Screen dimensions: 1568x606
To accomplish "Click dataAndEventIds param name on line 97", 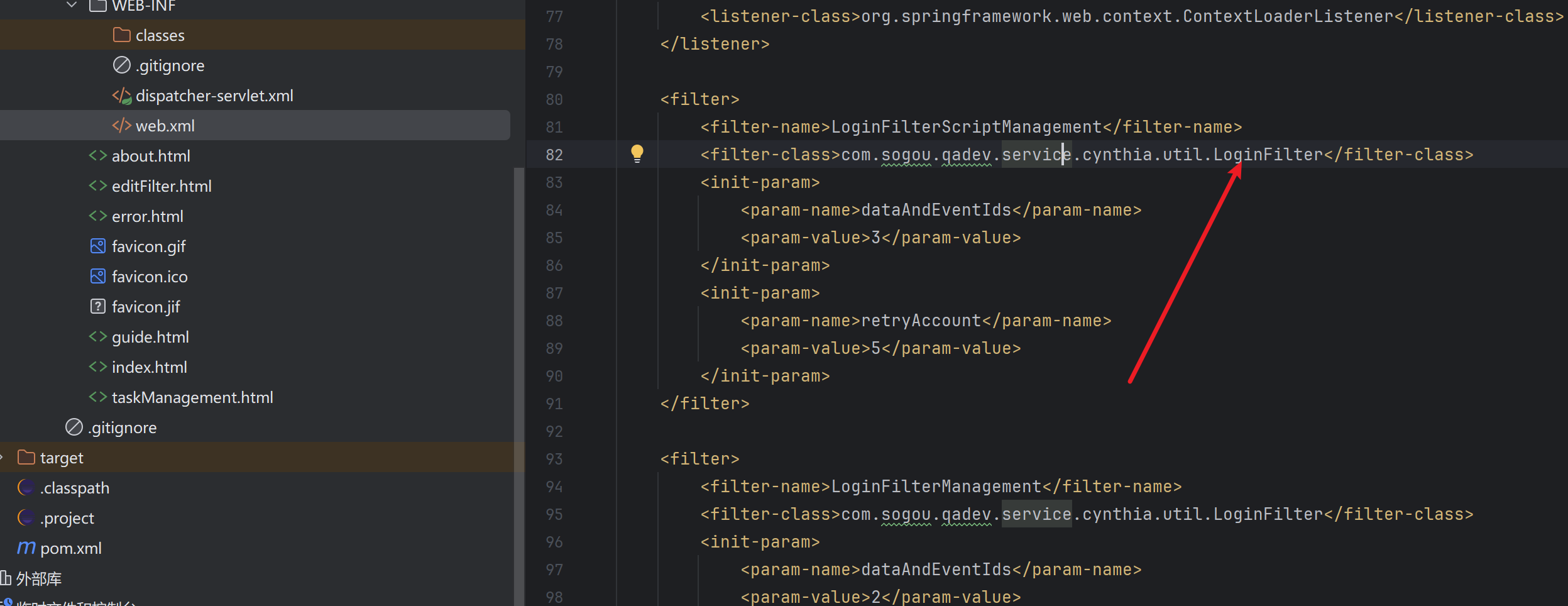I will click(936, 570).
